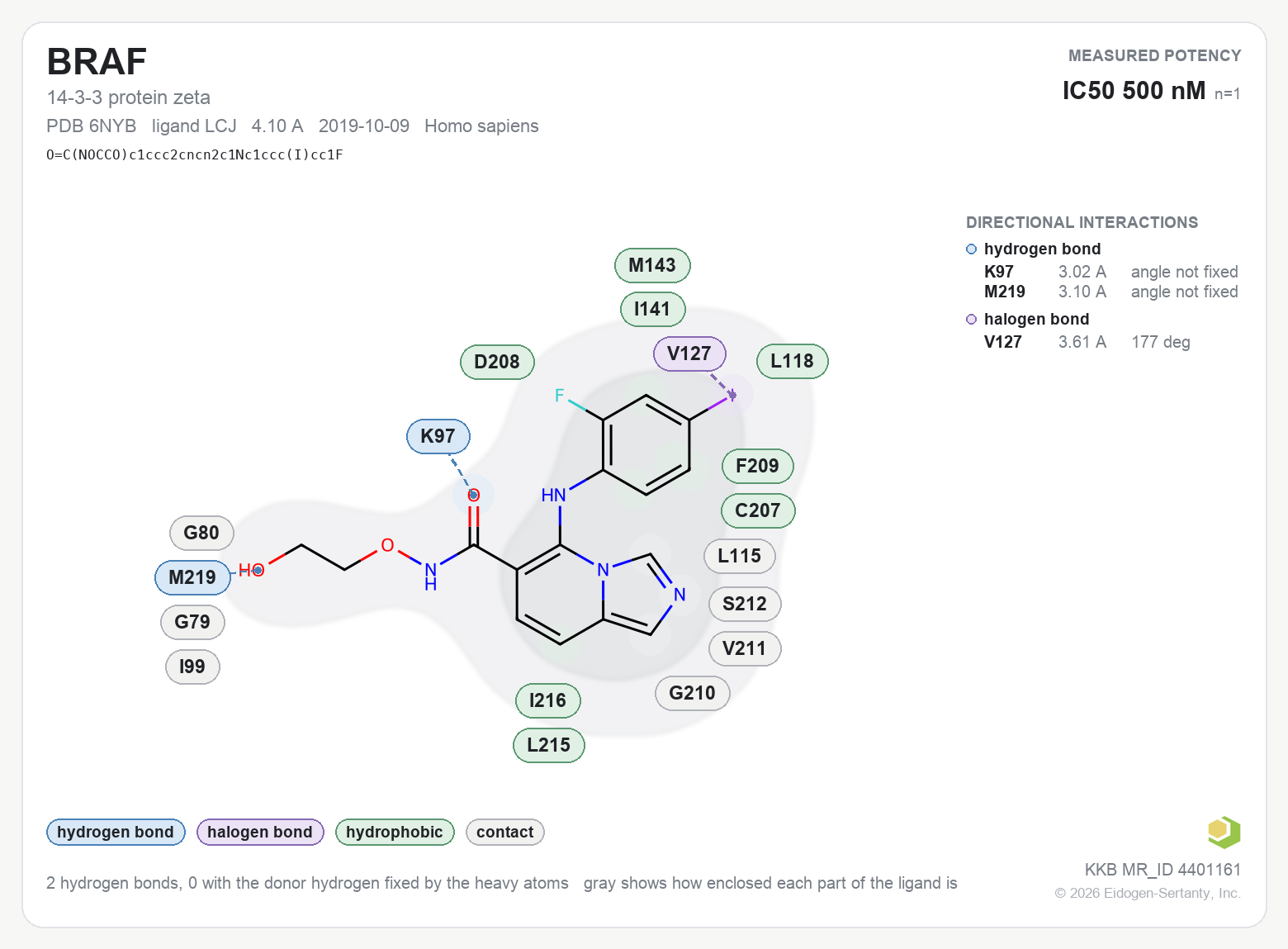Select the K97 hydrogen bond residue
1288x949 pixels.
[x=438, y=436]
